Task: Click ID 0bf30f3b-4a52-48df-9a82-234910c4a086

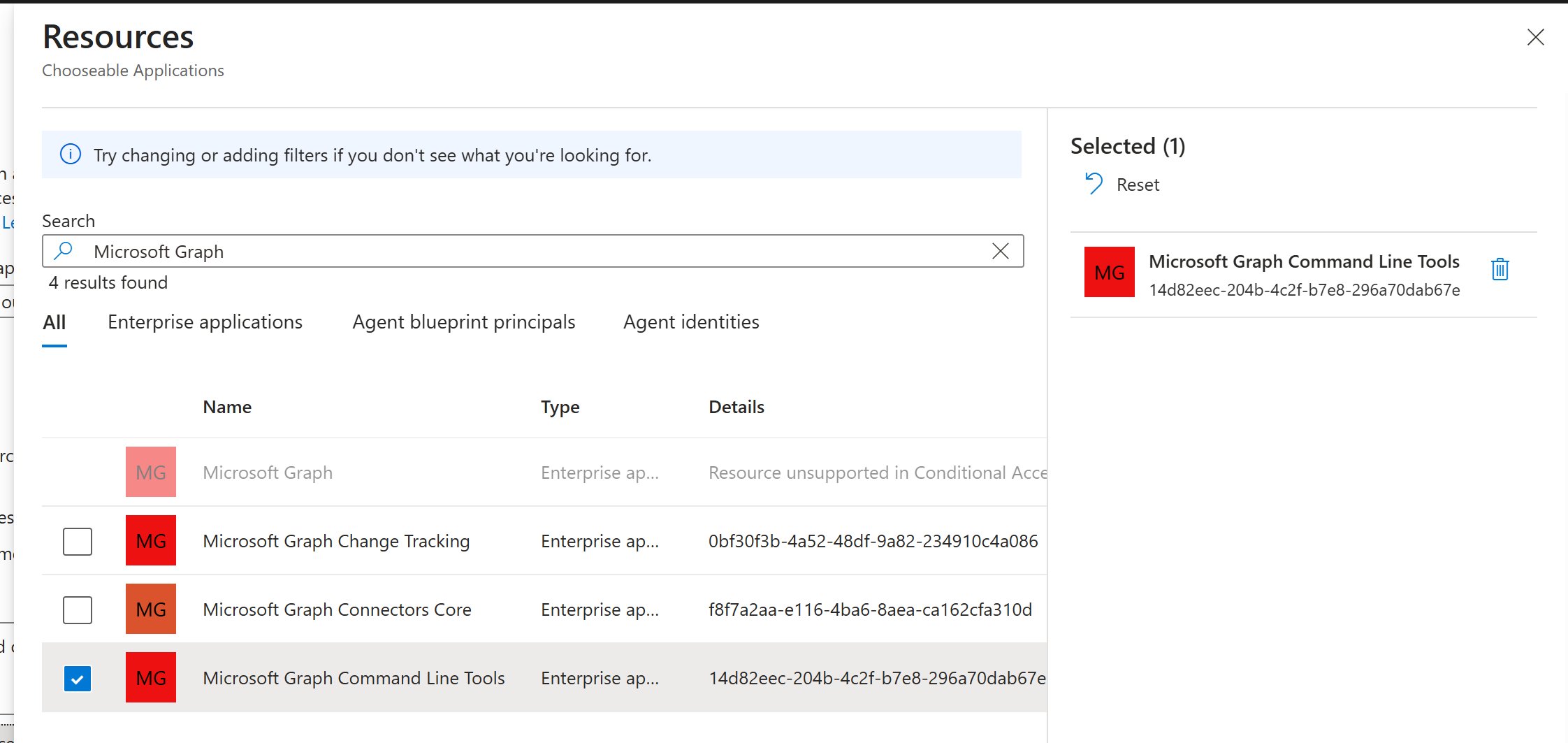Action: pos(873,541)
